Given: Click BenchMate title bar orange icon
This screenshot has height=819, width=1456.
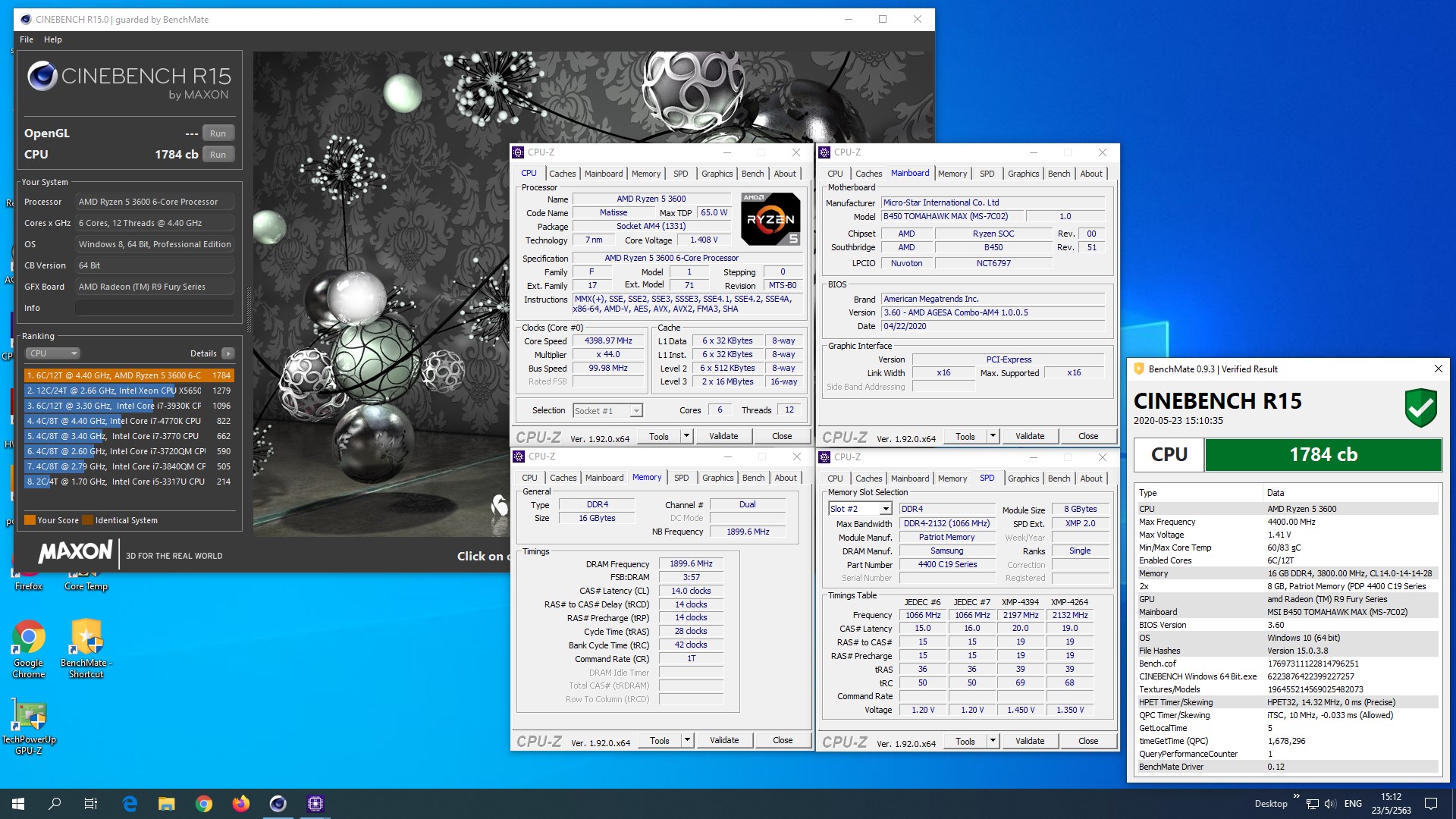Looking at the screenshot, I should pyautogui.click(x=1138, y=369).
